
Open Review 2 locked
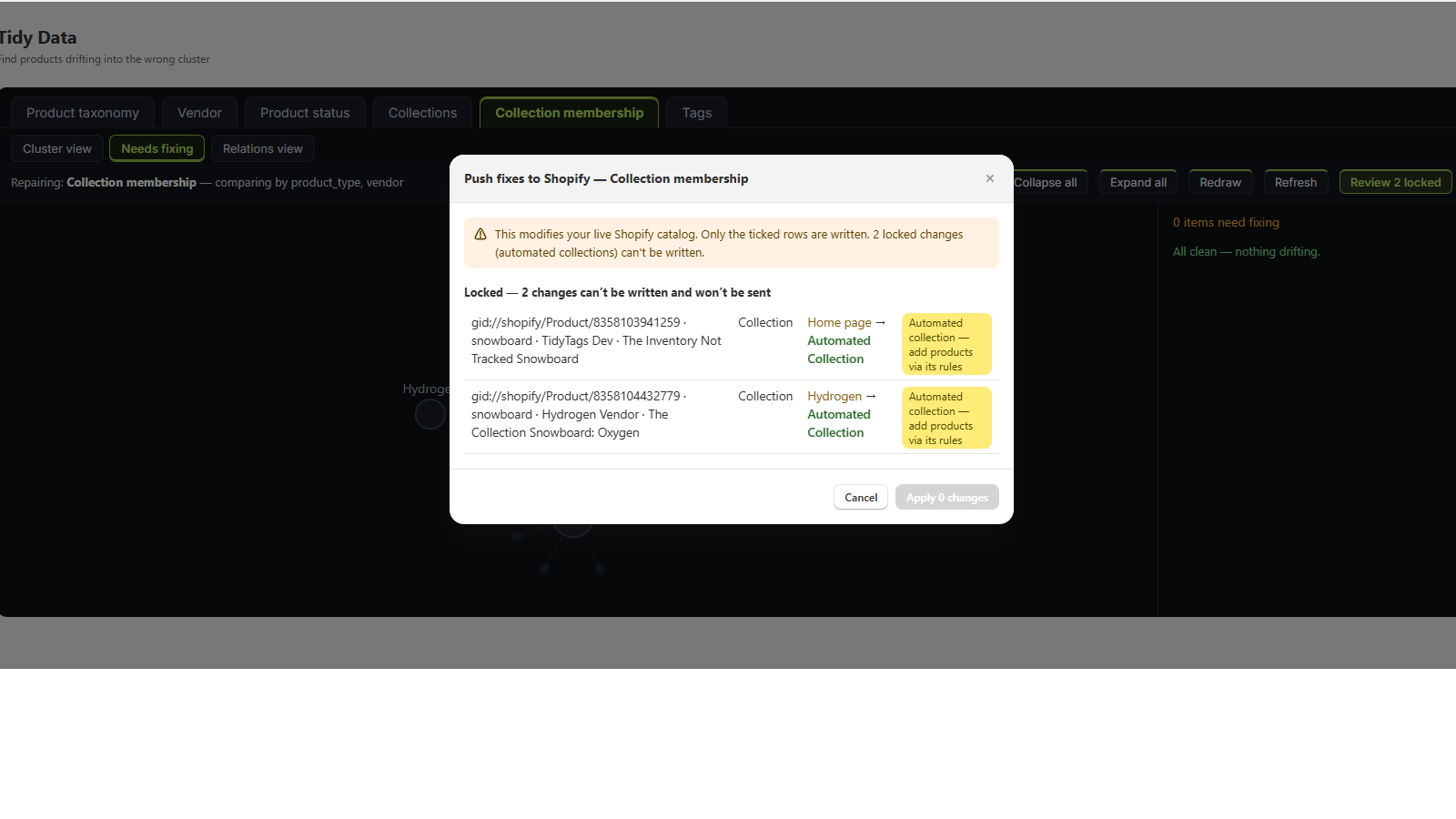pos(1395,182)
